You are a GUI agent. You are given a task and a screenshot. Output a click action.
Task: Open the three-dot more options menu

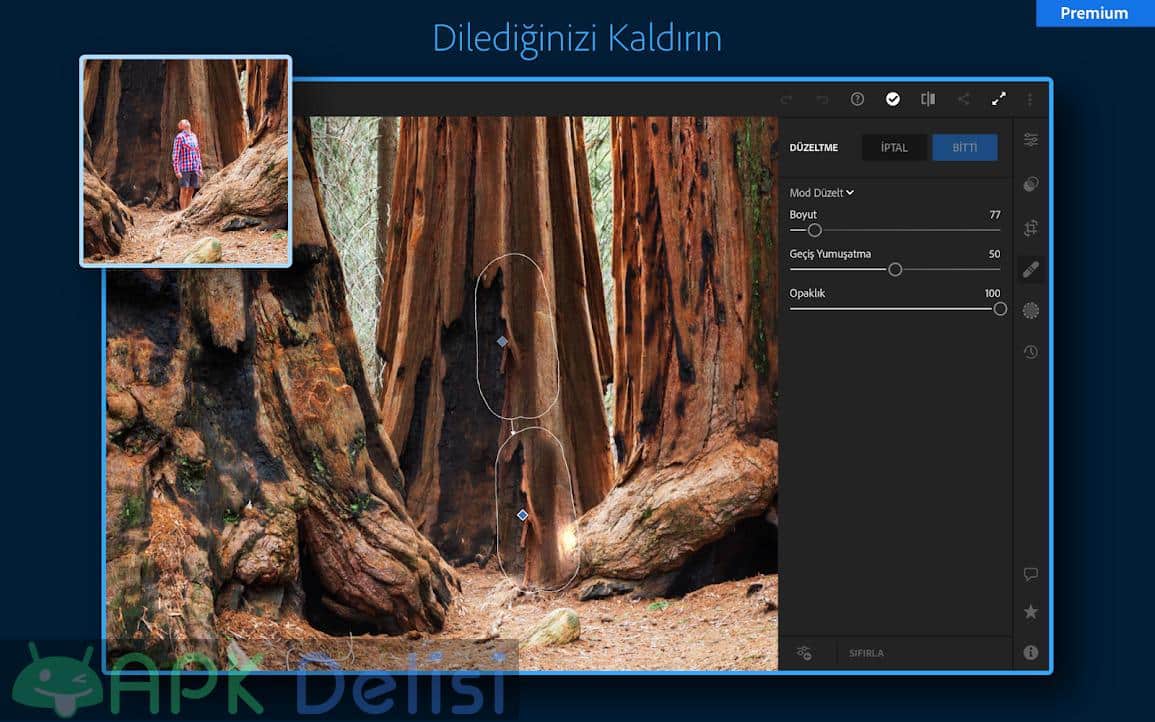point(1030,99)
